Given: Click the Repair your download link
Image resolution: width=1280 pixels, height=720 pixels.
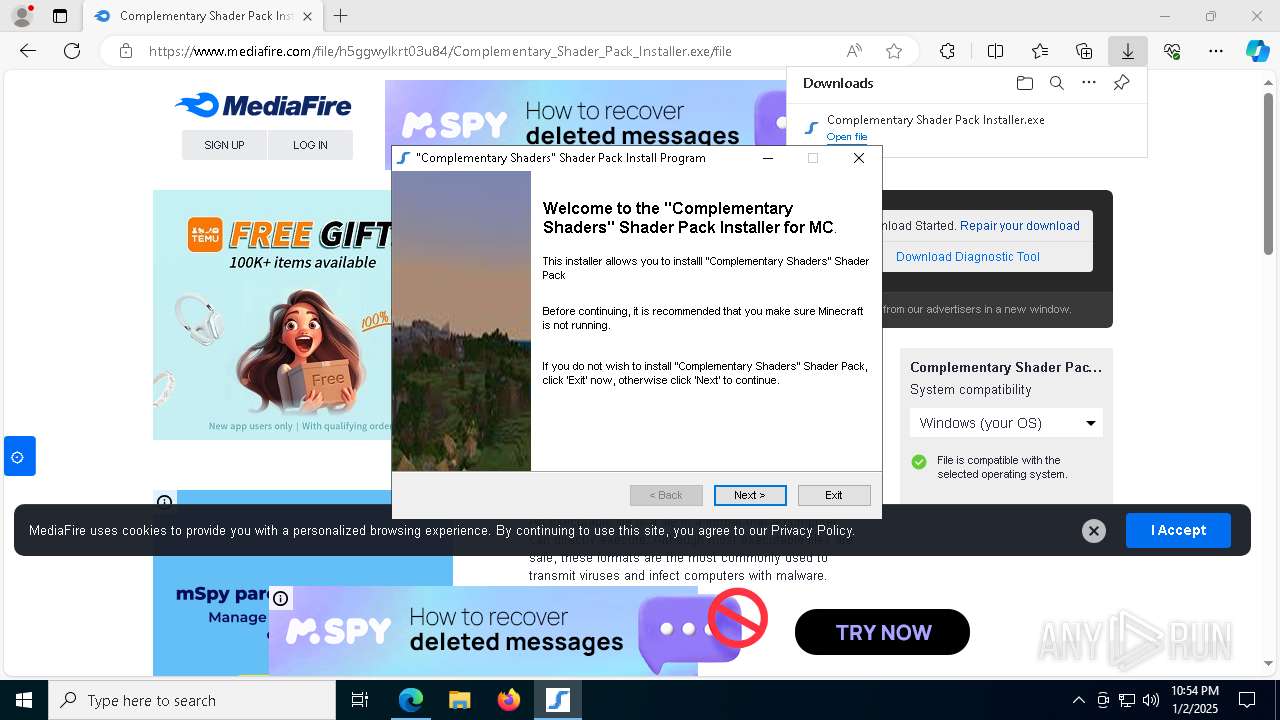Looking at the screenshot, I should click(1020, 226).
